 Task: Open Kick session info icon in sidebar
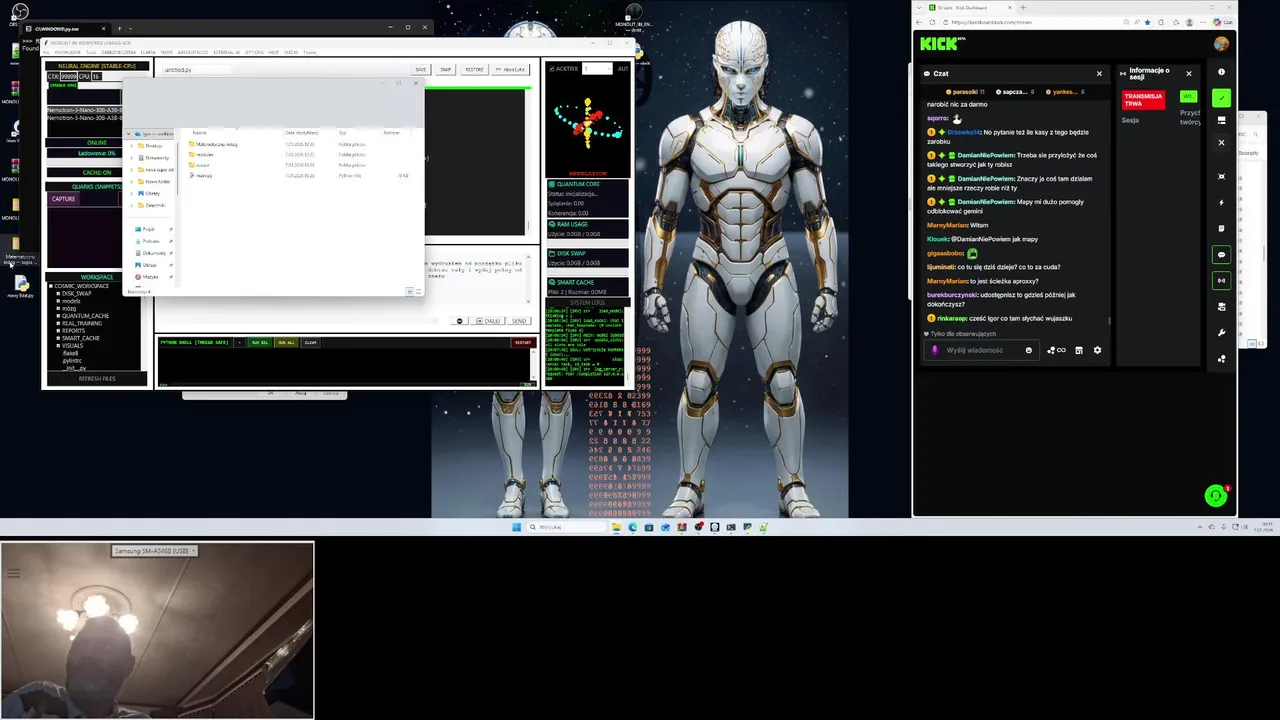[1221, 72]
